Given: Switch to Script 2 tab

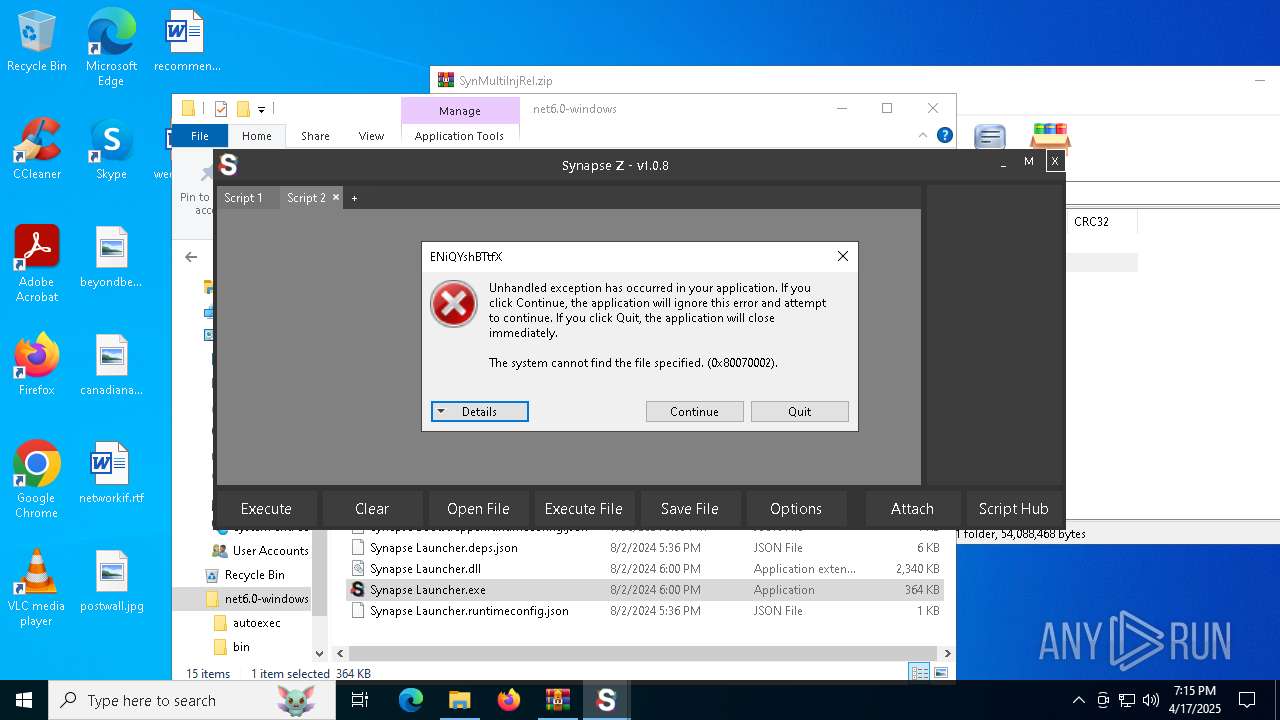Looking at the screenshot, I should point(306,198).
